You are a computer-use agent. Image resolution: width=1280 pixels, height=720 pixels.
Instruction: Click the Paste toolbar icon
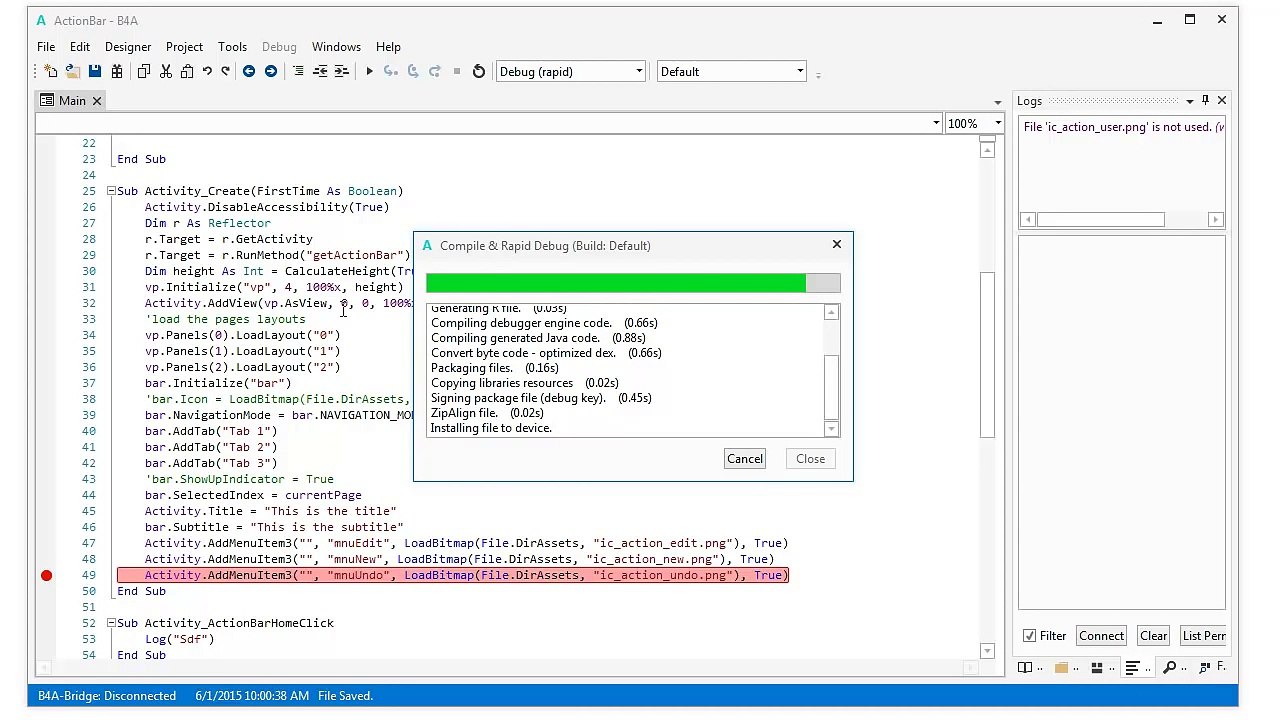coord(187,71)
